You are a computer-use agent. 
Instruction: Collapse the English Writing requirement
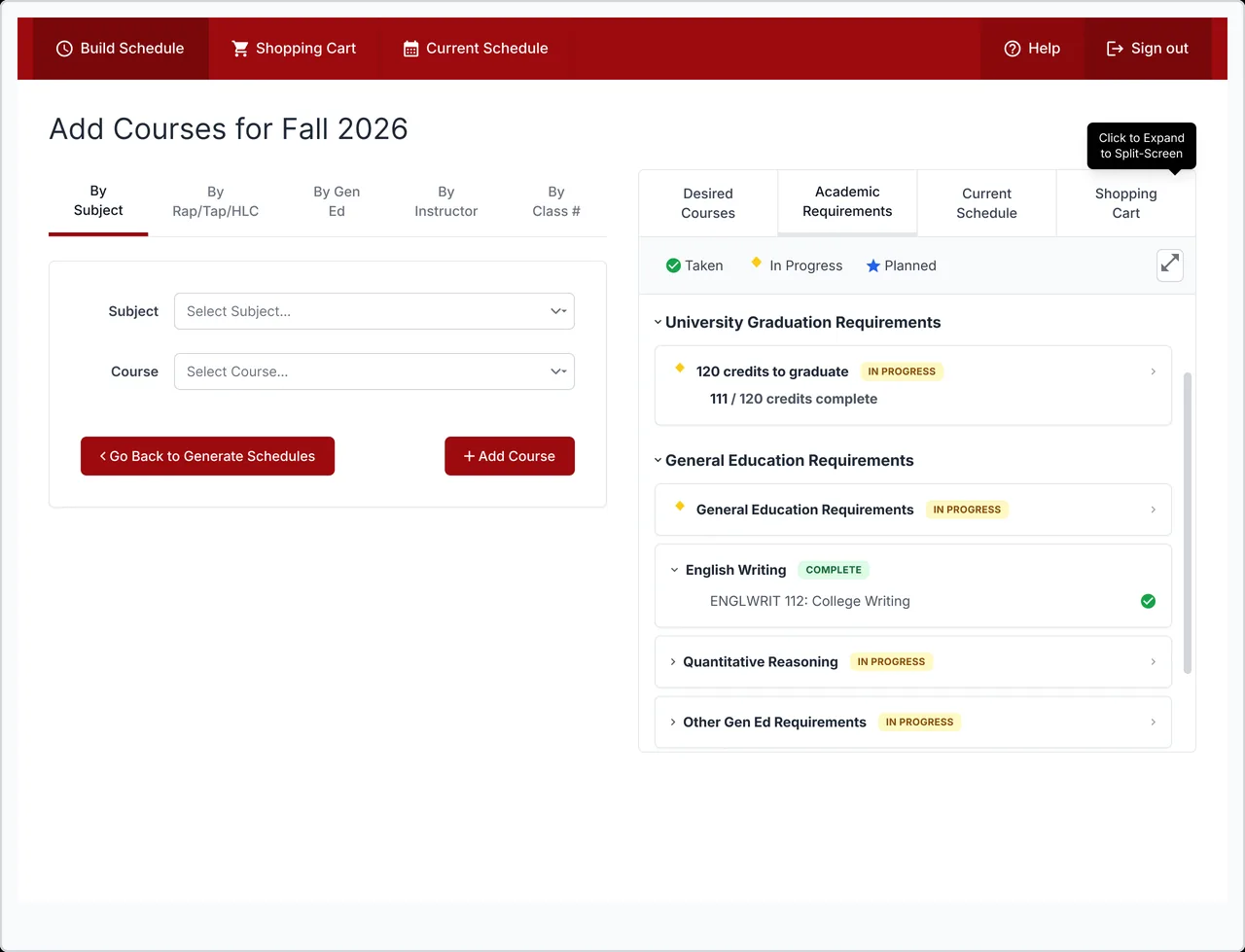tap(674, 570)
